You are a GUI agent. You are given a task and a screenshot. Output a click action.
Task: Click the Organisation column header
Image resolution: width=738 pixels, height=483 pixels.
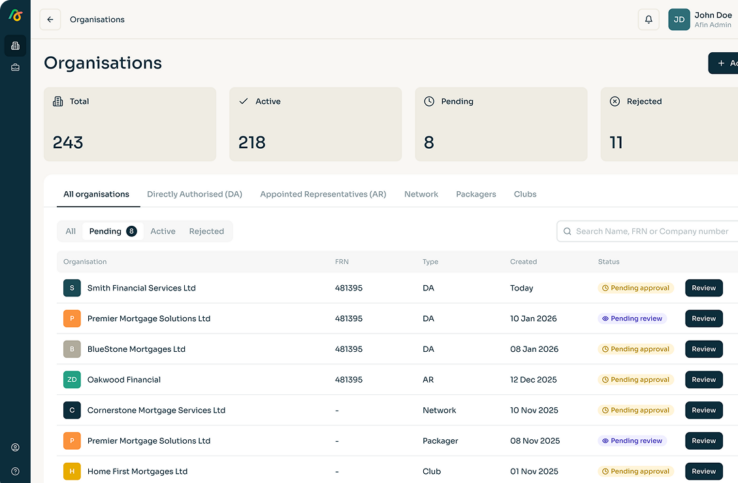pos(85,262)
